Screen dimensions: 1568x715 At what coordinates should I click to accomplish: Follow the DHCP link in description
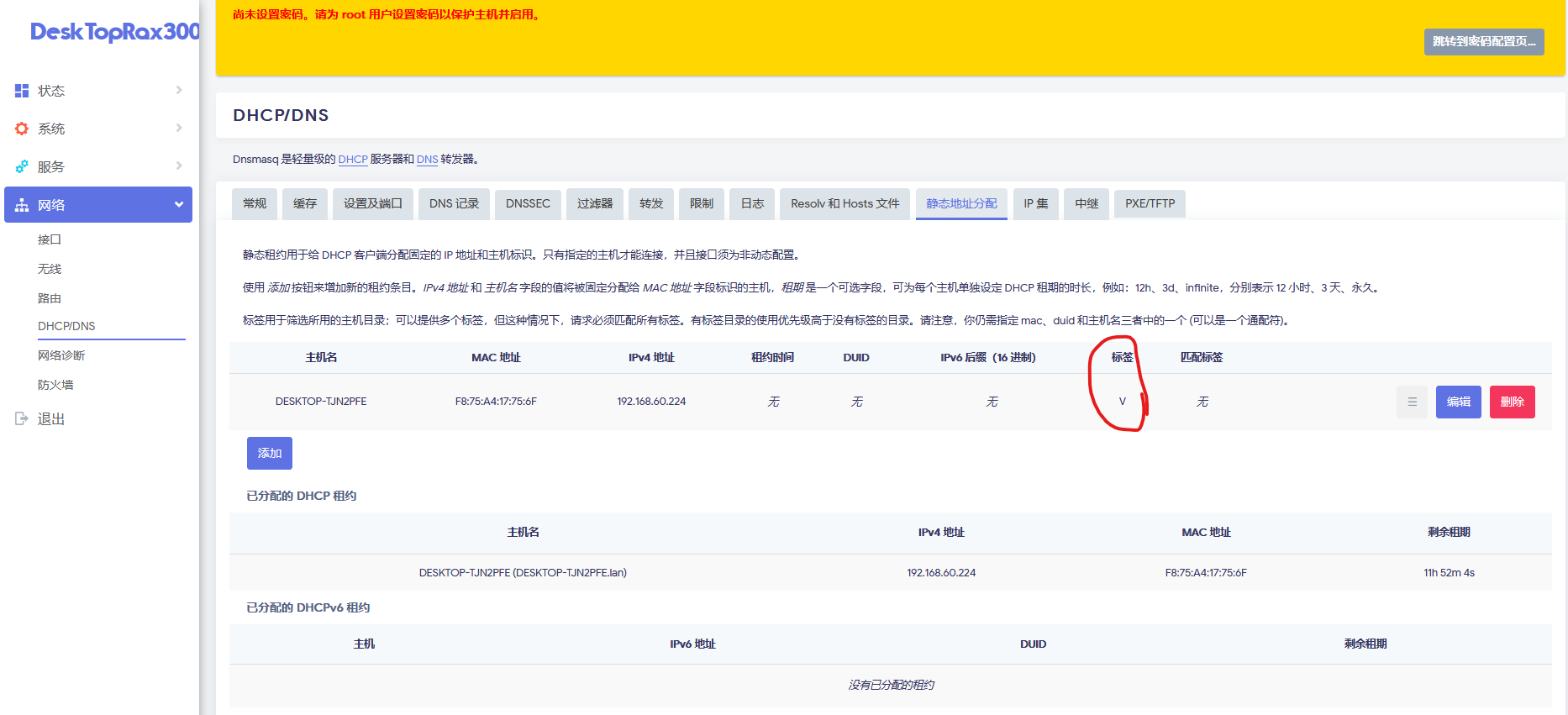click(353, 160)
